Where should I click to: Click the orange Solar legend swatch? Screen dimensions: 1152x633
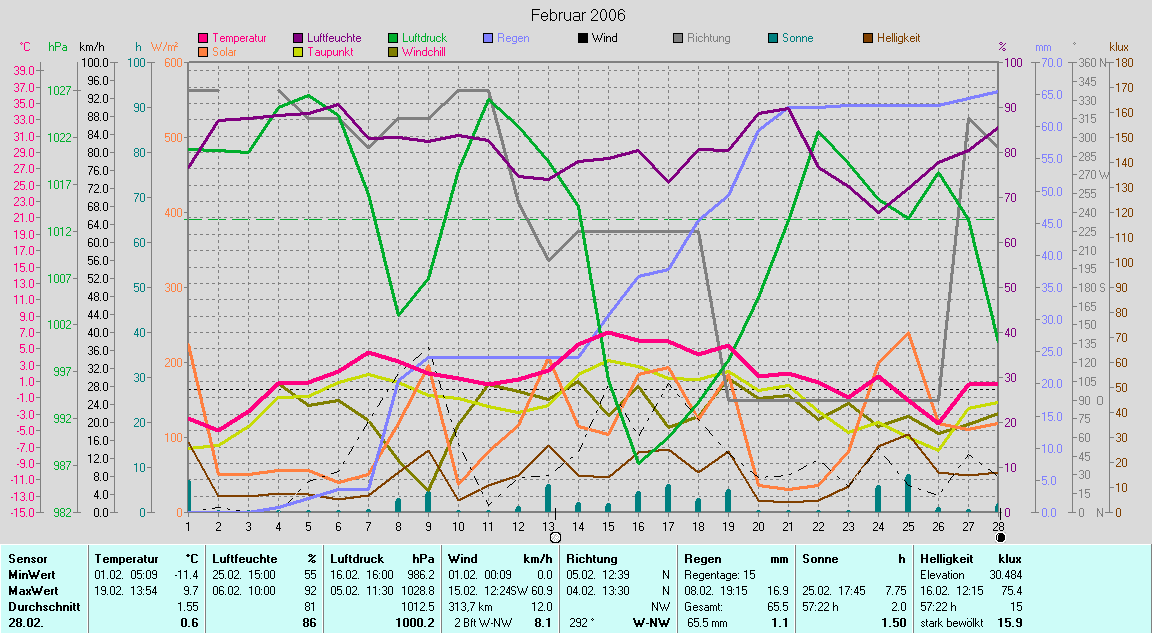click(x=205, y=51)
